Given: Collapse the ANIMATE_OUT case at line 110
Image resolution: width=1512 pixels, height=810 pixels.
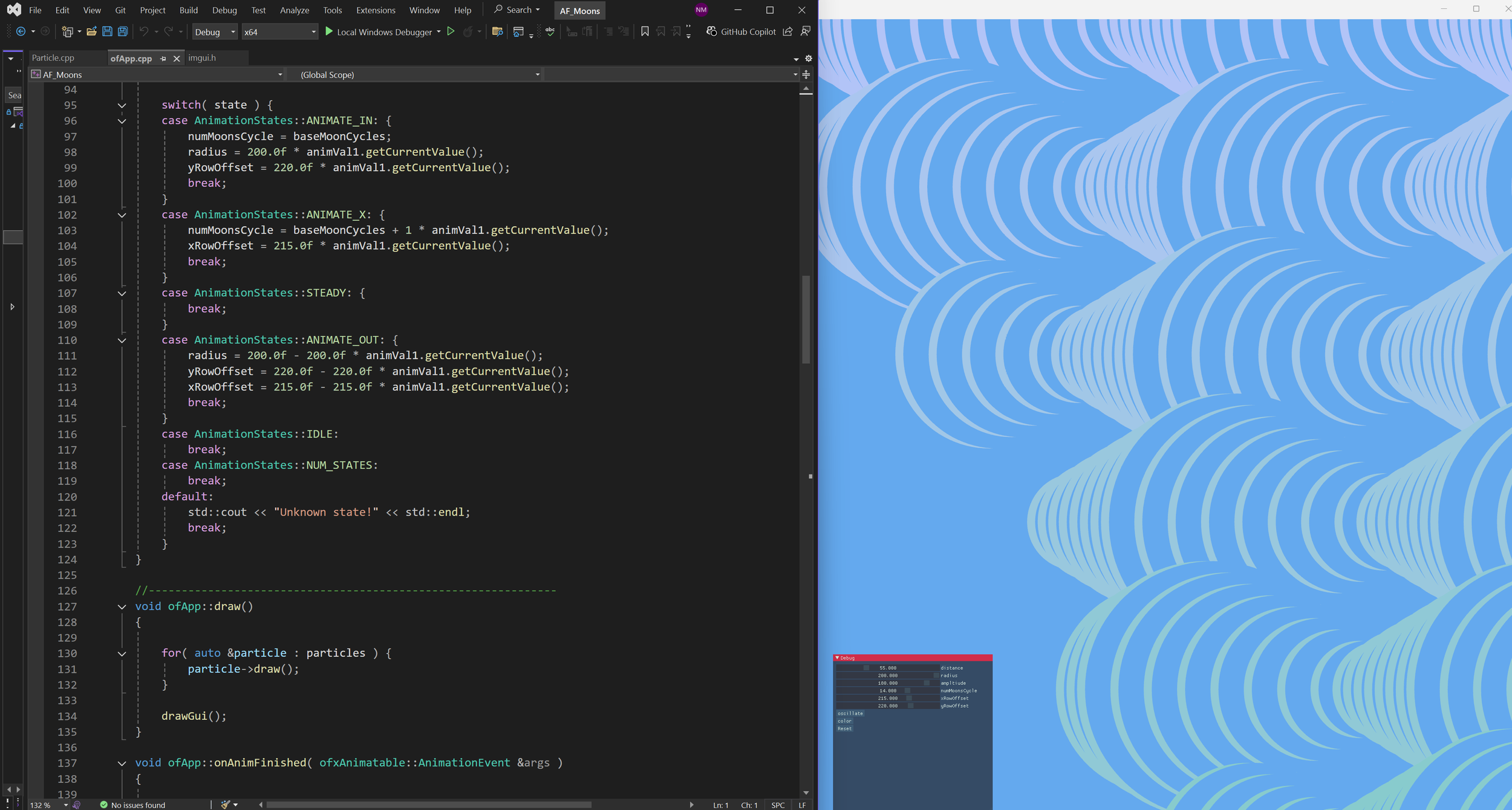Looking at the screenshot, I should click(122, 340).
